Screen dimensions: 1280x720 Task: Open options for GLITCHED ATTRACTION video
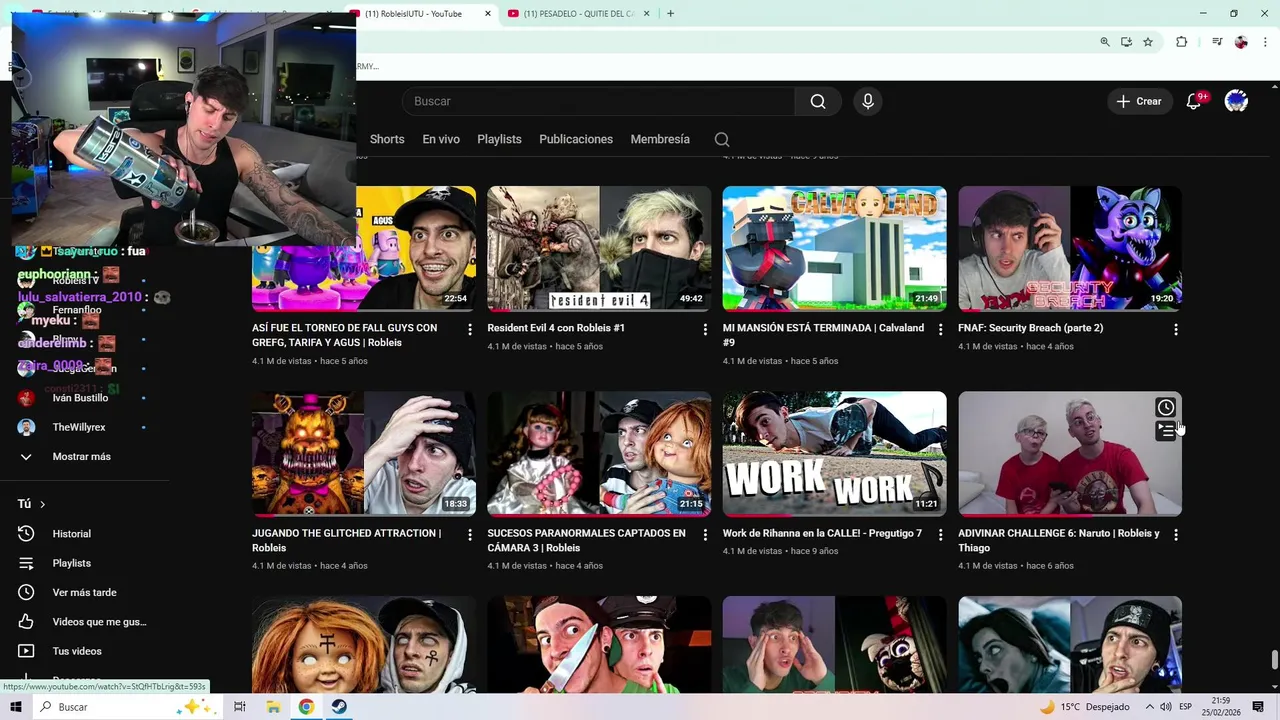click(470, 535)
